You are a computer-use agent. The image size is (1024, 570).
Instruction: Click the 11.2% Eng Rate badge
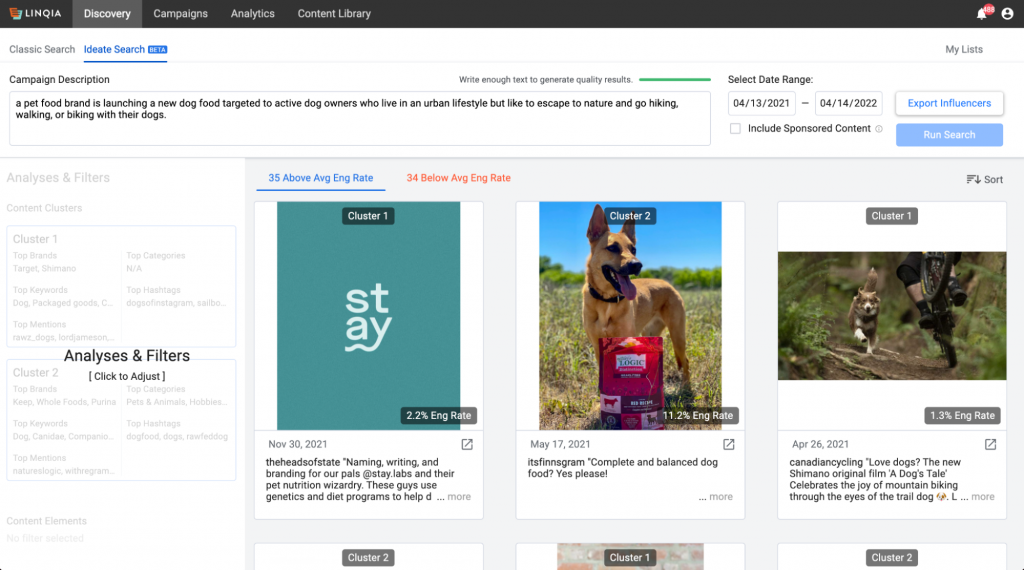click(x=698, y=415)
